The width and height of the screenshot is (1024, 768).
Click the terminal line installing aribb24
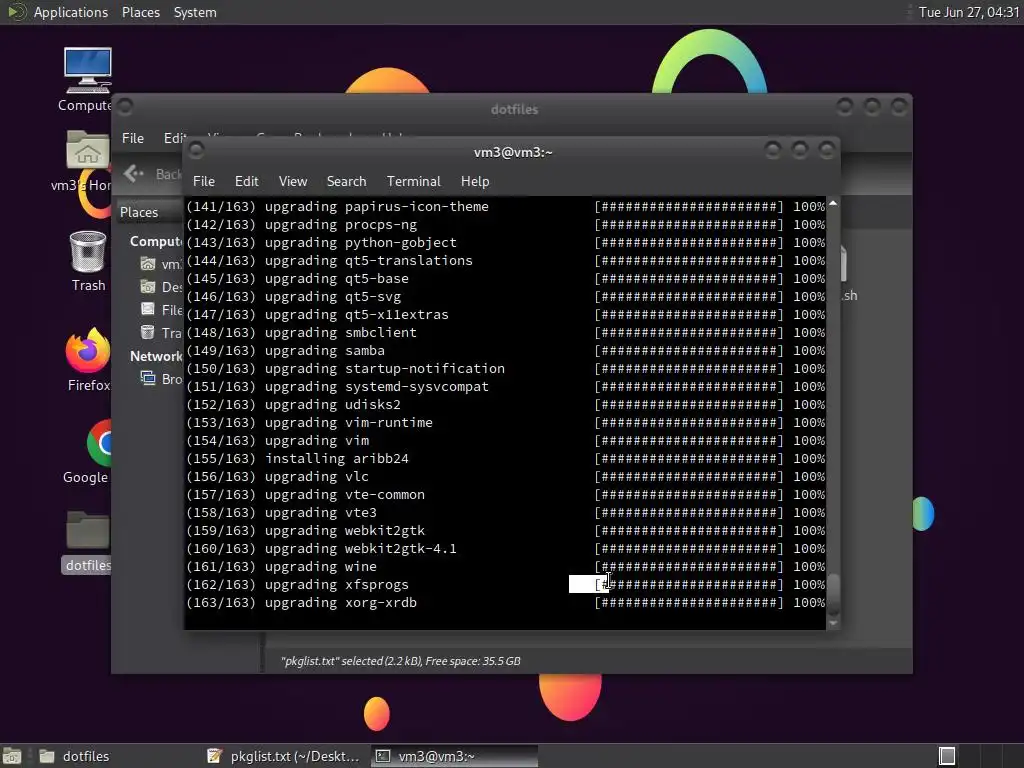505,458
